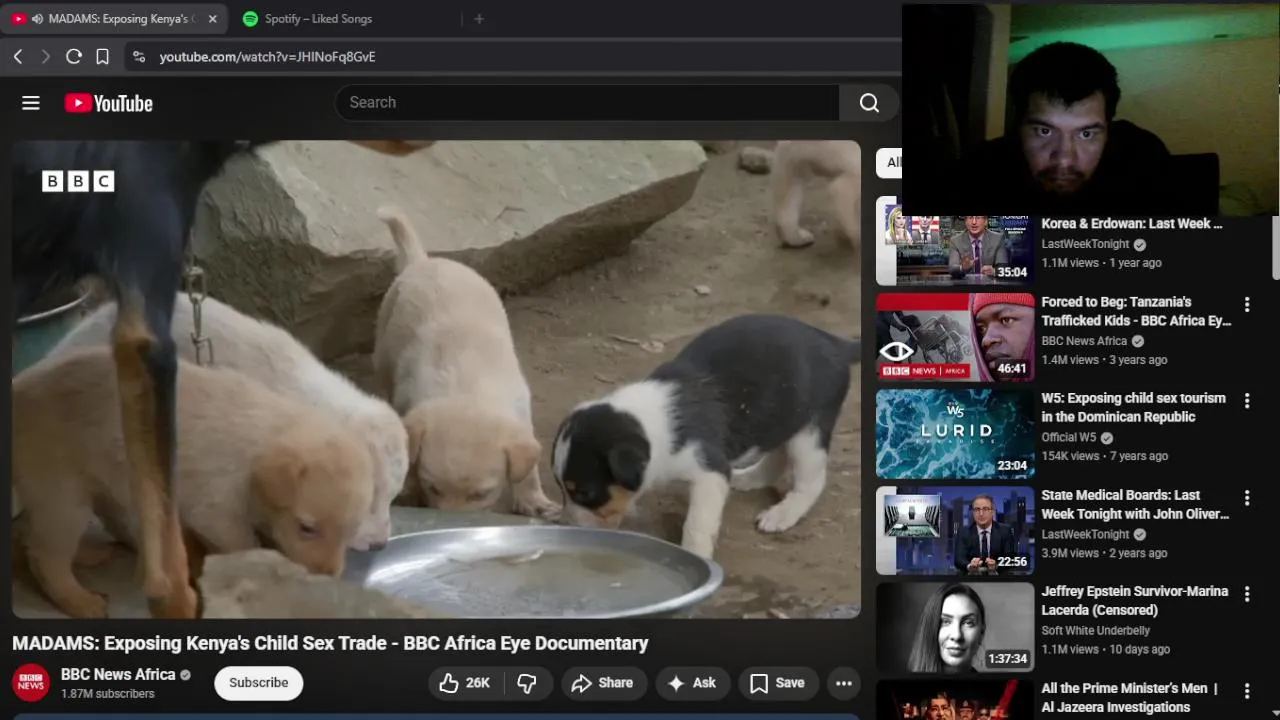Click the Jeffrey Epstein Survivor-Marina Lacerda title

[1134, 601]
